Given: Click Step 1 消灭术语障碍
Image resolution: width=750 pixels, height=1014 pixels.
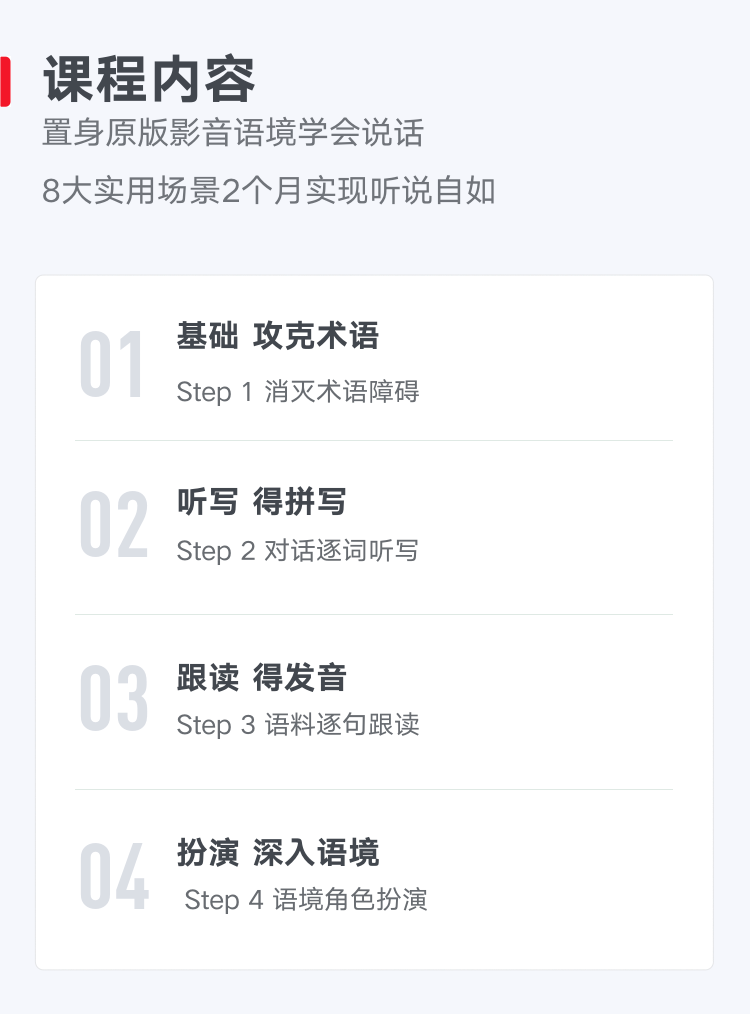Looking at the screenshot, I should 298,391.
